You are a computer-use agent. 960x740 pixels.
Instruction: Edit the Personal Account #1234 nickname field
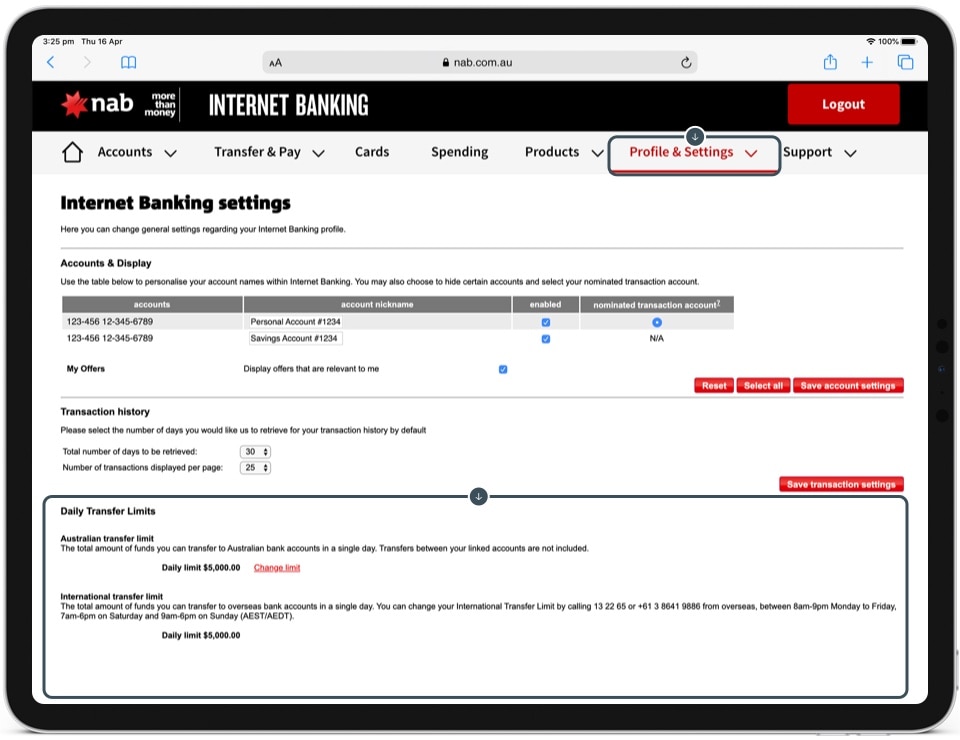(295, 322)
